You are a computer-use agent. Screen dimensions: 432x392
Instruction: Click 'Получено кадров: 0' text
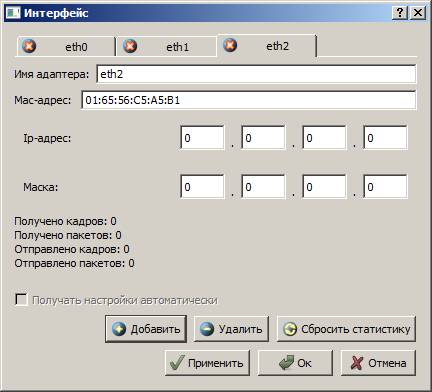pyautogui.click(x=65, y=221)
